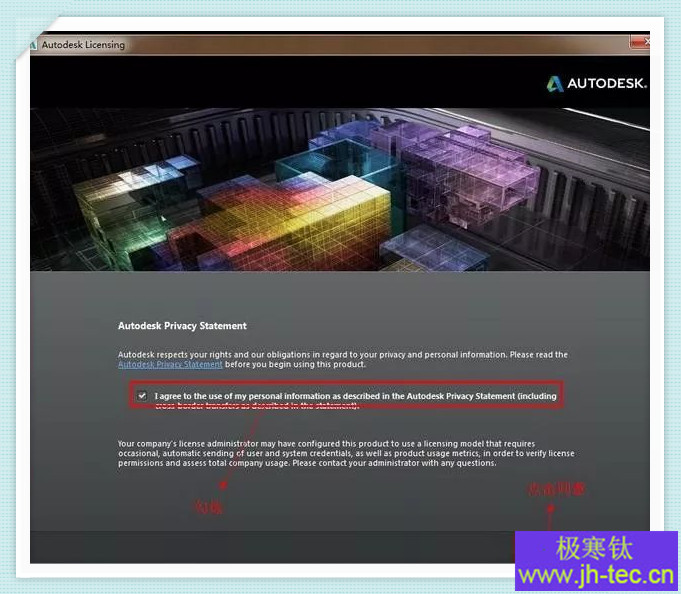Click the 'I agree to the use of my personal information' label
This screenshot has width=681, height=594.
point(355,400)
